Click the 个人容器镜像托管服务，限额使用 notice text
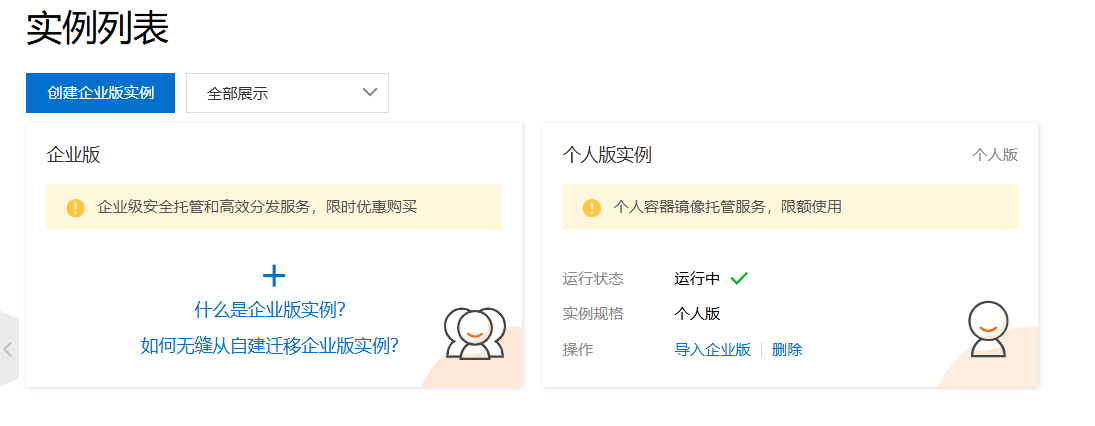1095x426 pixels. [727, 207]
